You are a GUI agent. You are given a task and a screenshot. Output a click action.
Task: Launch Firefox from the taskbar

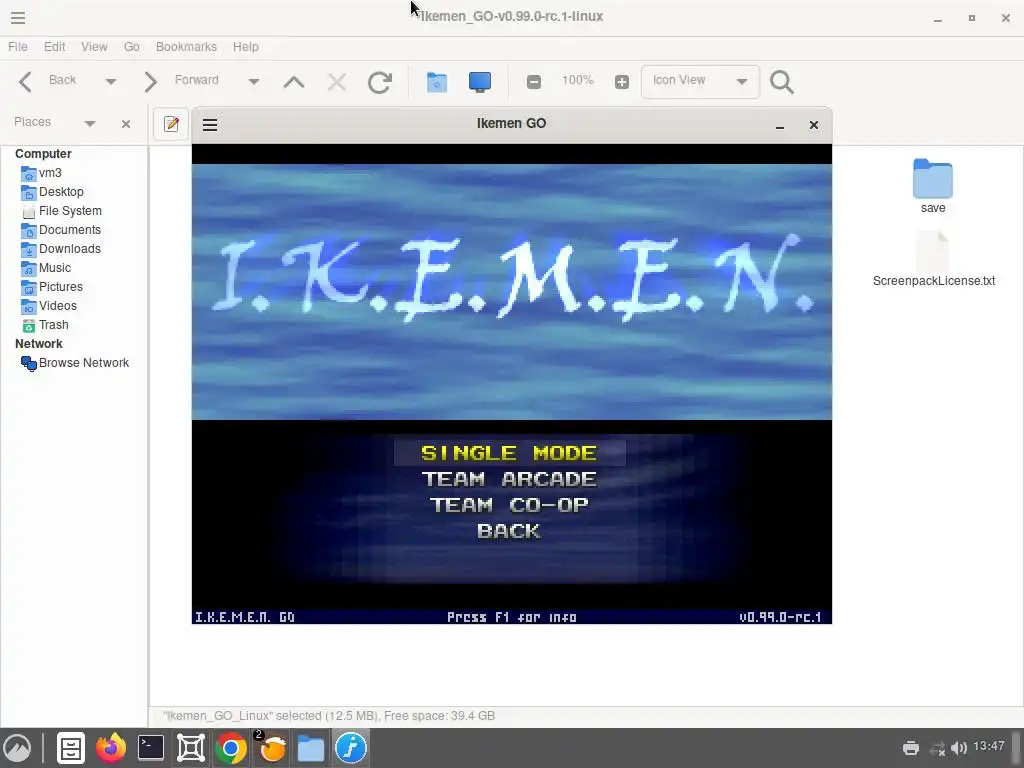[110, 748]
